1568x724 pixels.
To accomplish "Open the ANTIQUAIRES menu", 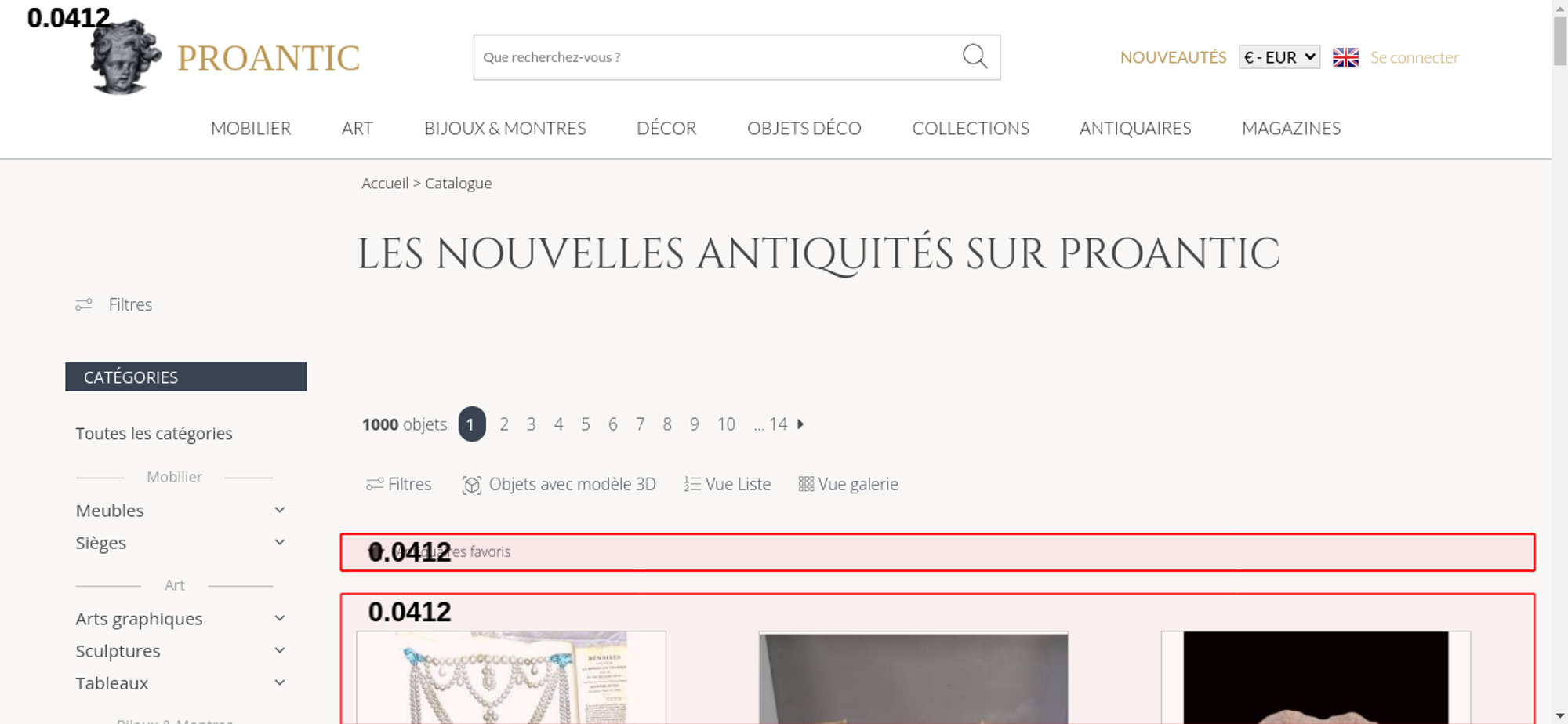I will [x=1135, y=128].
